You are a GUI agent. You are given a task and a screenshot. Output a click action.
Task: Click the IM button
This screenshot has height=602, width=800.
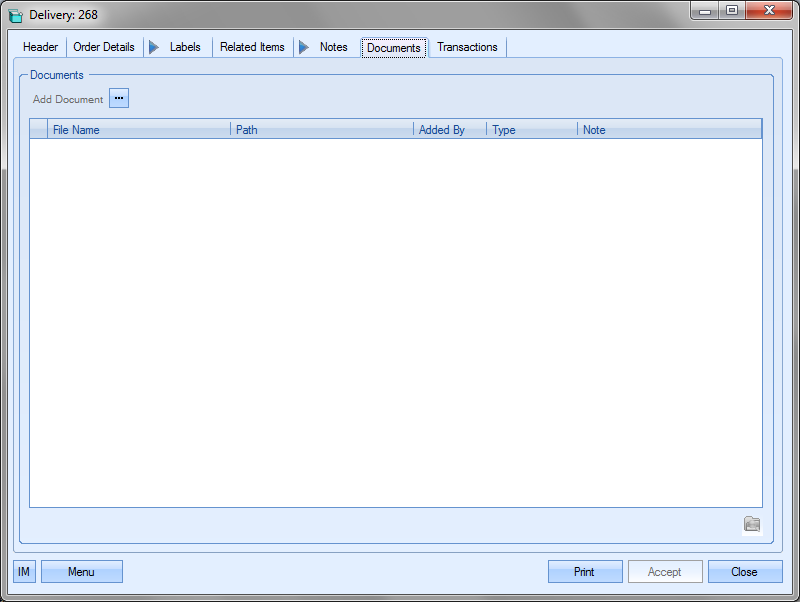point(24,571)
